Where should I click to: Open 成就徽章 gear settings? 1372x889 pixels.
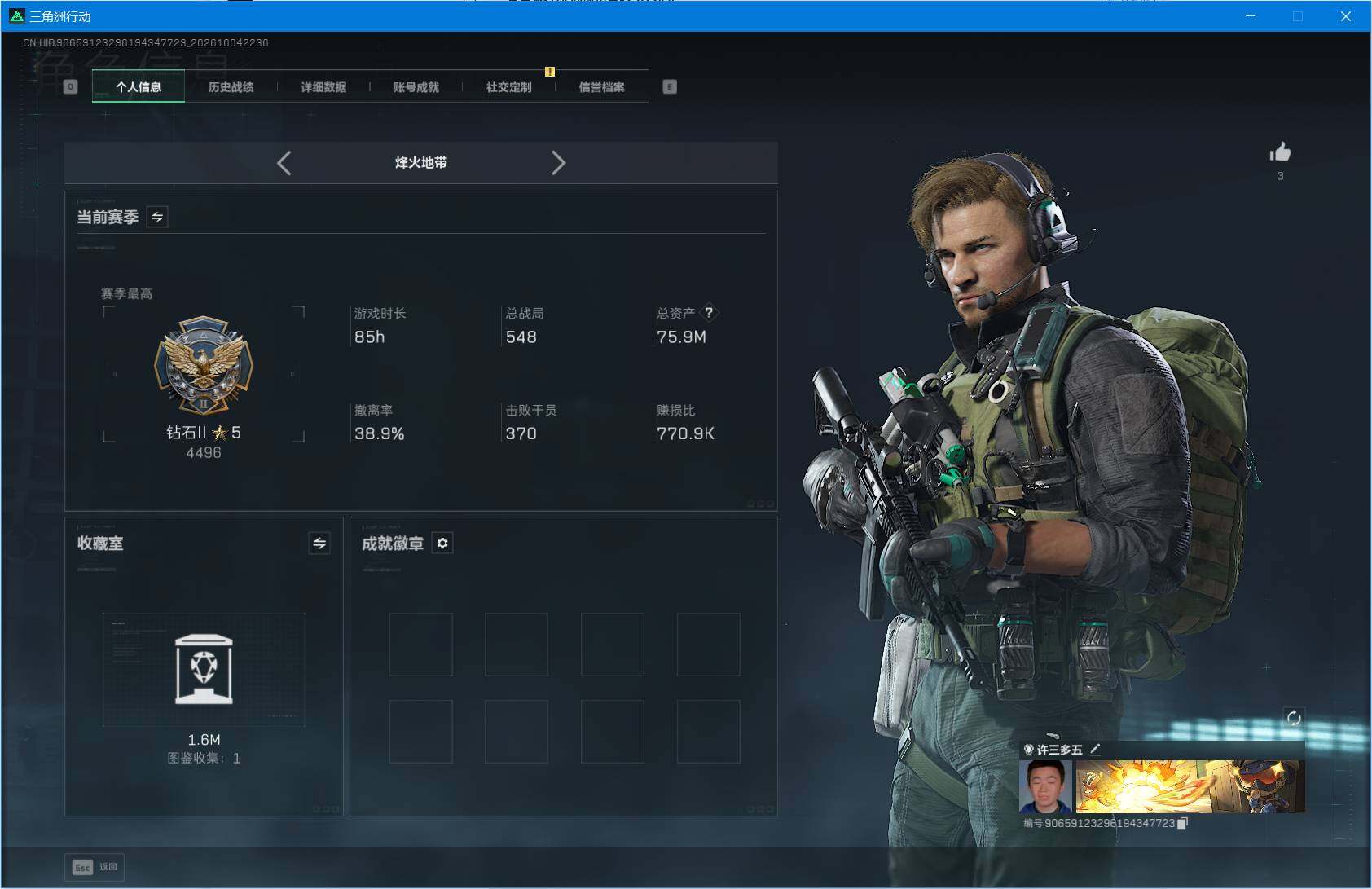click(442, 544)
